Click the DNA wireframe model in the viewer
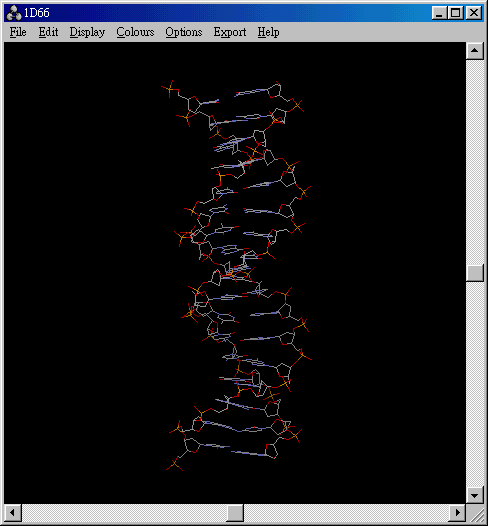The height and width of the screenshot is (526, 488). click(239, 275)
